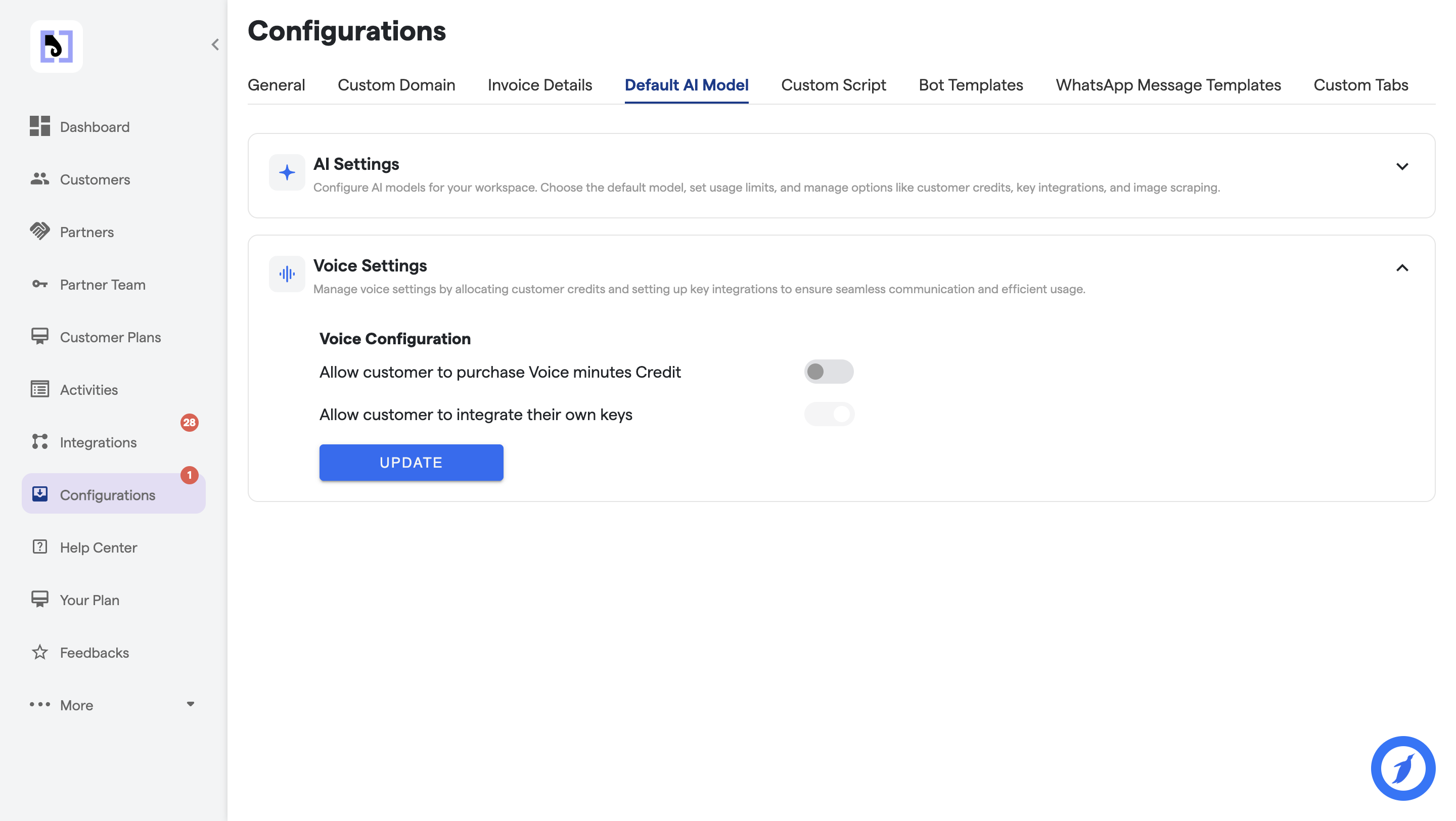Viewport: 1456px width, 821px height.
Task: Open the chat widget bird icon
Action: [x=1402, y=767]
